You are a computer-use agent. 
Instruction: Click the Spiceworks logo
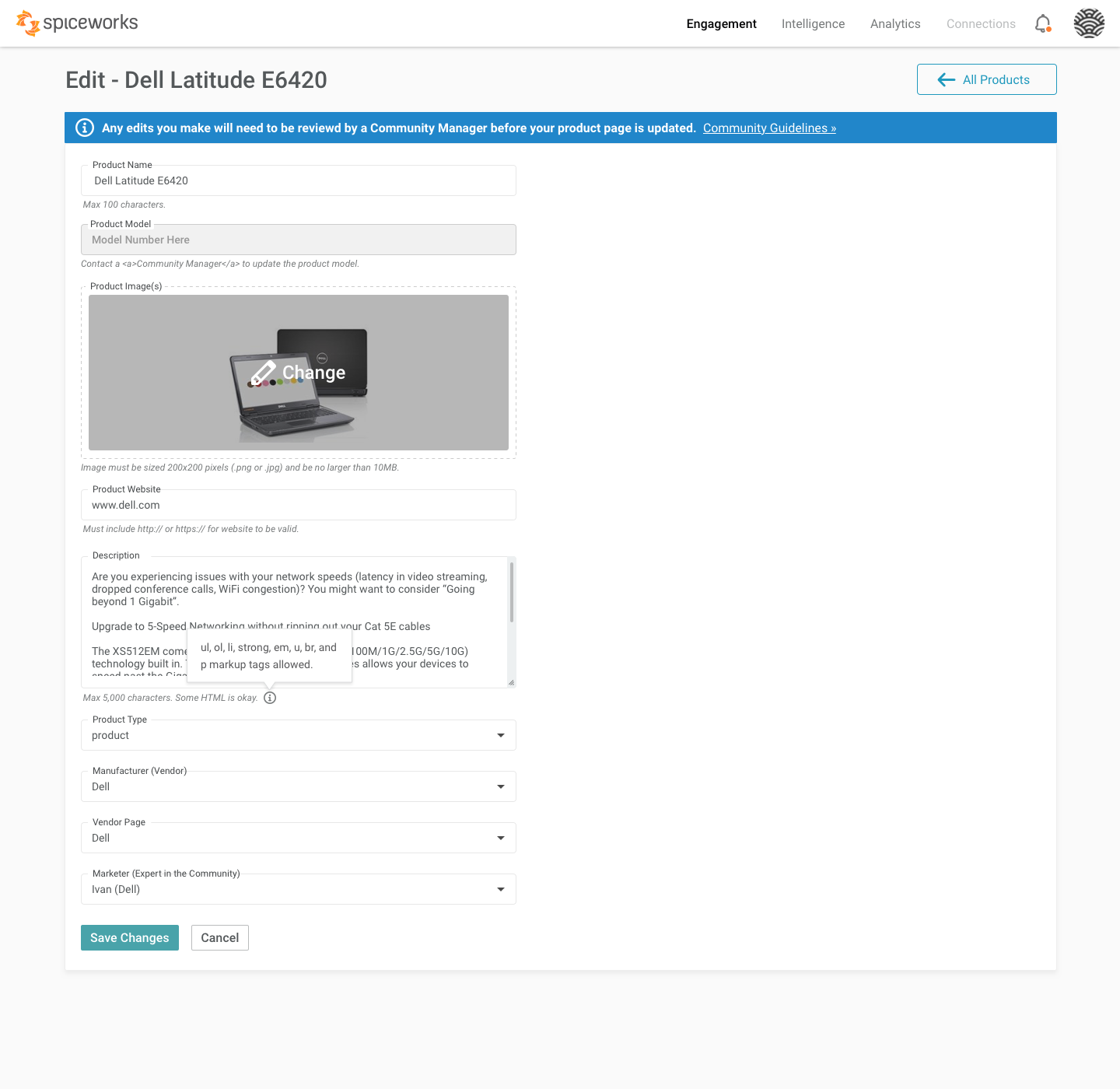coord(77,23)
